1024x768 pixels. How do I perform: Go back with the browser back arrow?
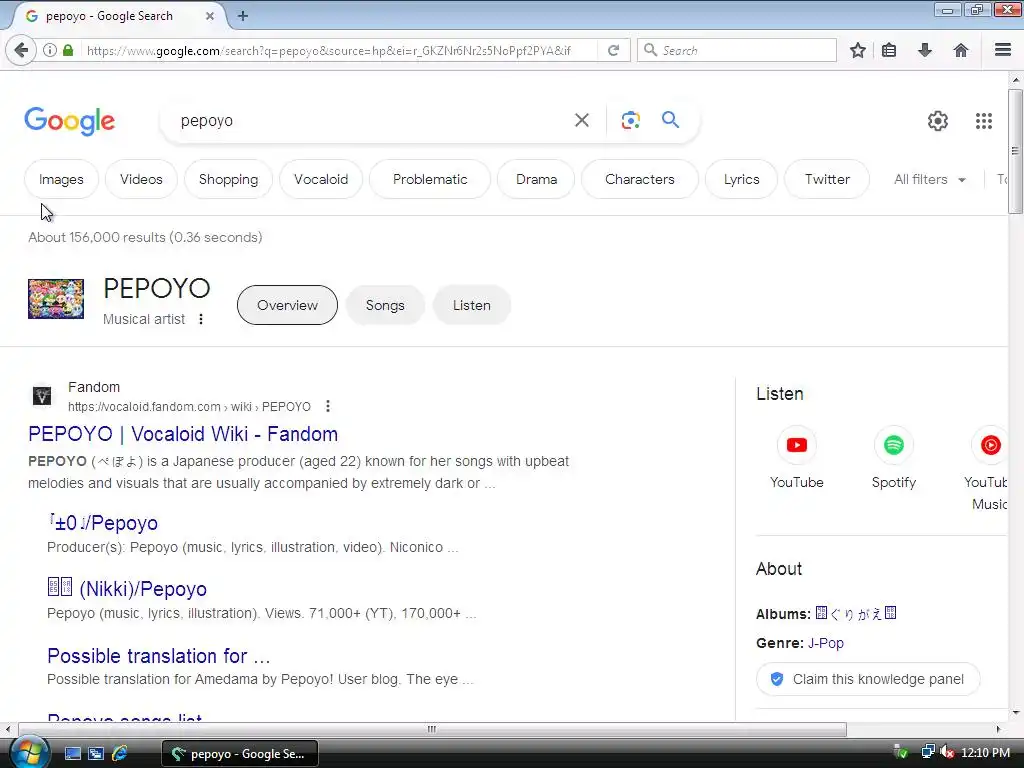click(x=21, y=50)
